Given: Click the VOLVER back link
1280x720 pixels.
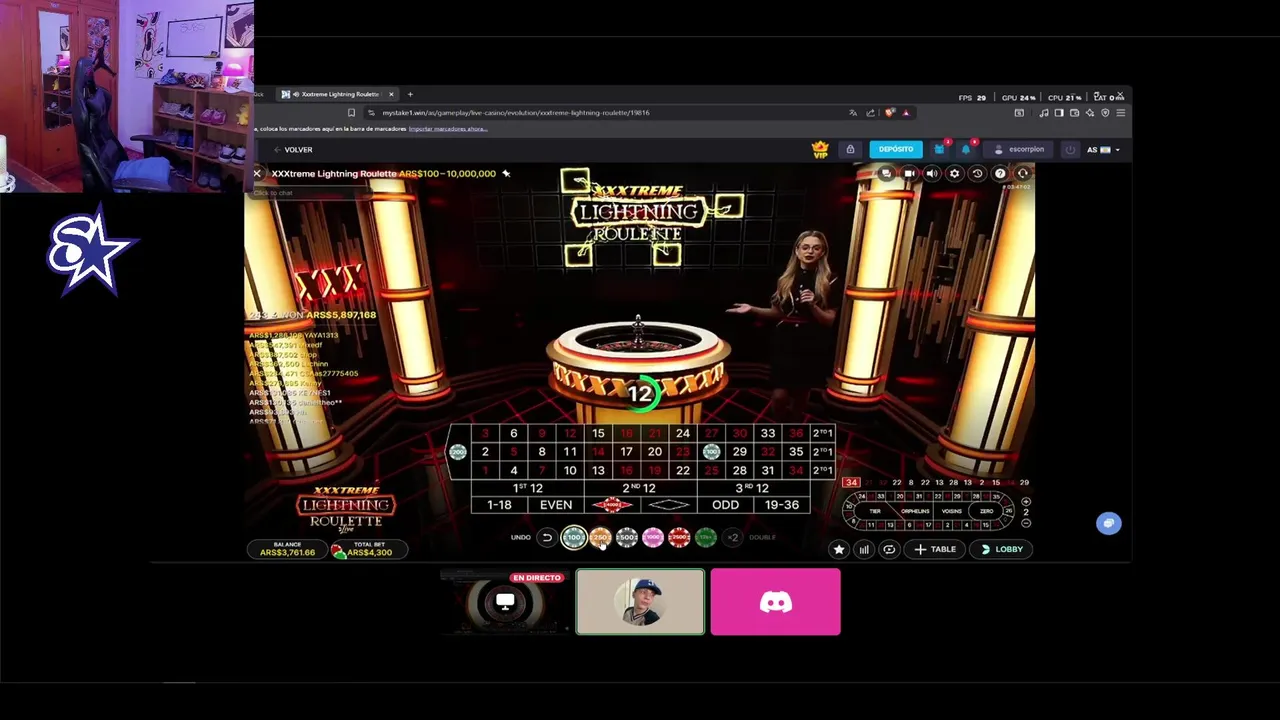Looking at the screenshot, I should point(293,150).
